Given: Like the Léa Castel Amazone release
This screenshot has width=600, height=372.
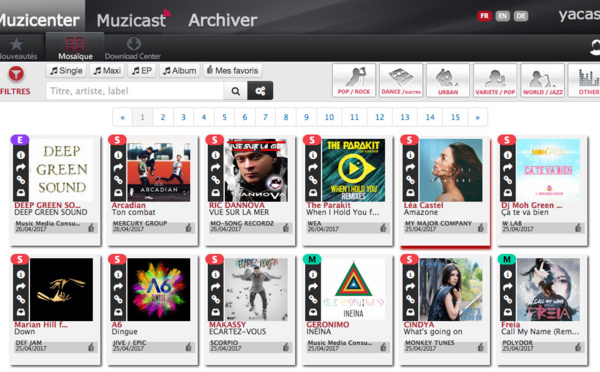Looking at the screenshot, I should pos(481,228).
